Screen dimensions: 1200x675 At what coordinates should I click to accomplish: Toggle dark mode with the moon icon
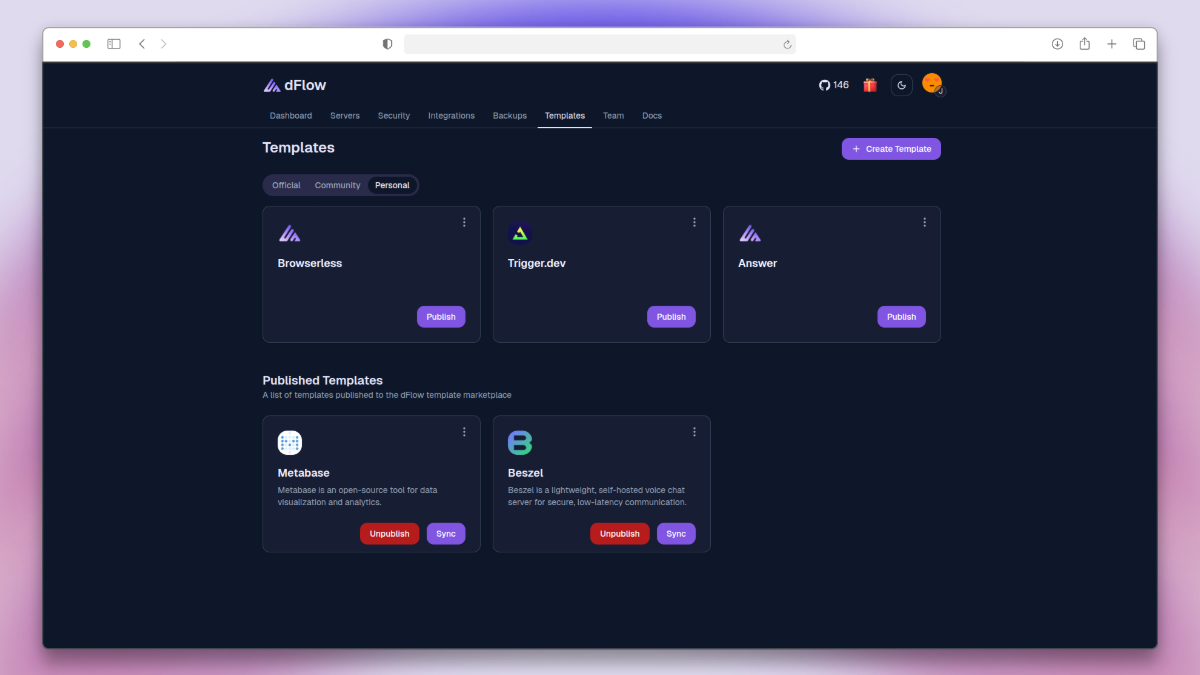pos(902,85)
